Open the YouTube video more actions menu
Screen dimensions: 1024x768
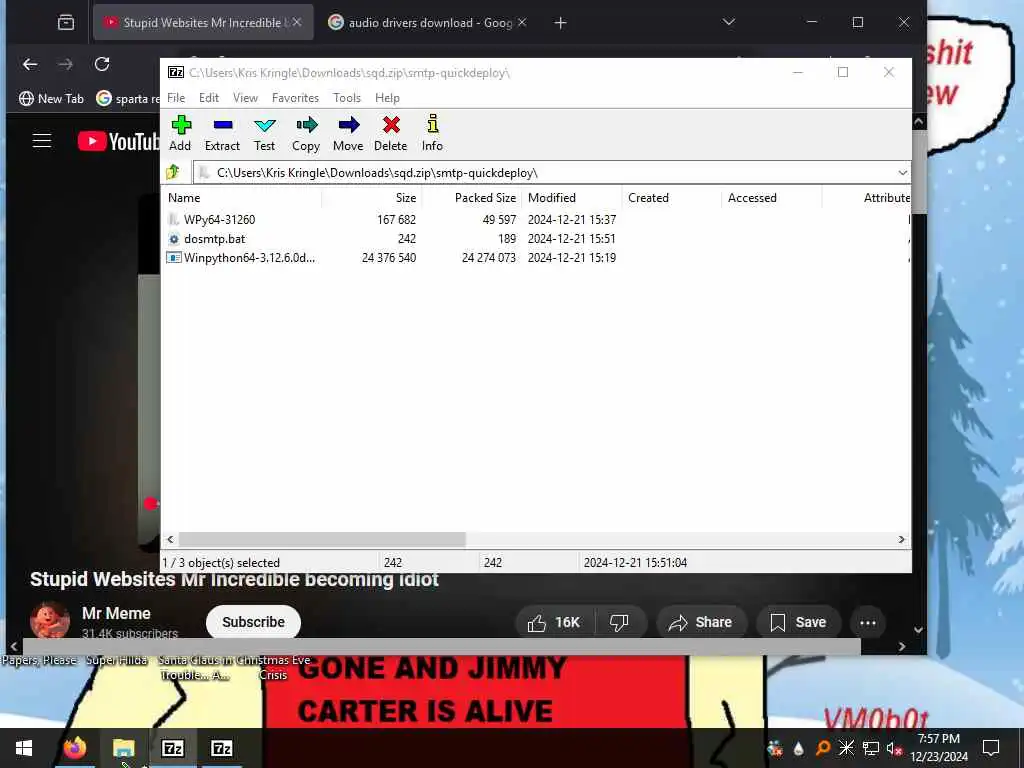tap(868, 623)
